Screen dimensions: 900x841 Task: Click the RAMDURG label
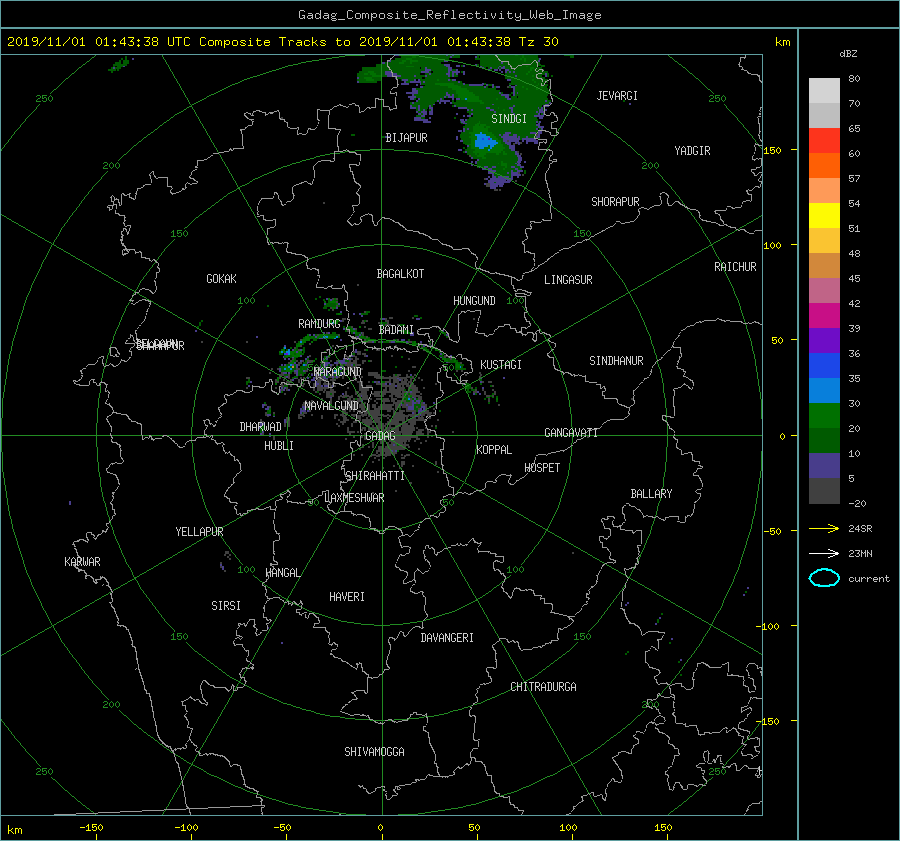point(319,324)
